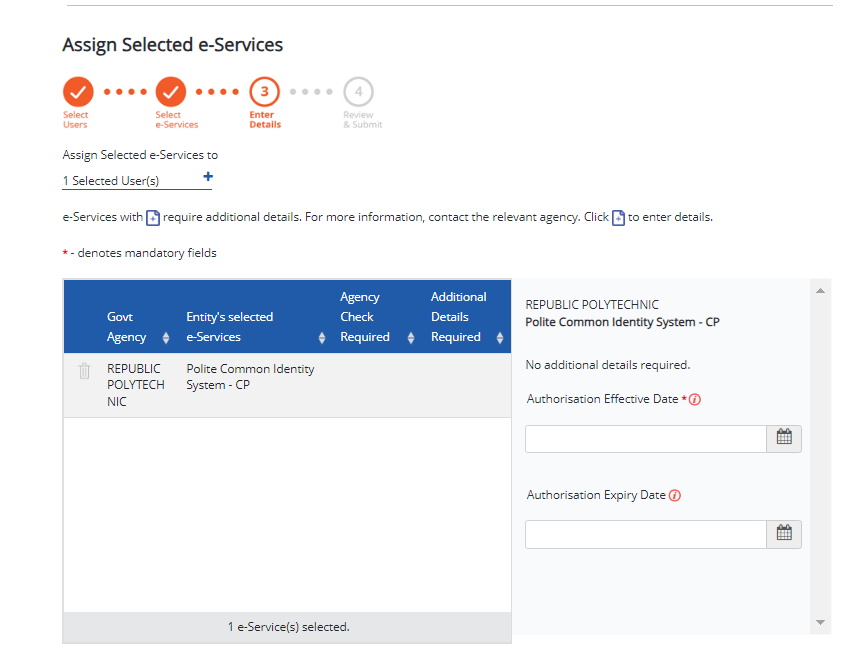
Task: Open the 1 Selected User(s) link
Action: (111, 181)
